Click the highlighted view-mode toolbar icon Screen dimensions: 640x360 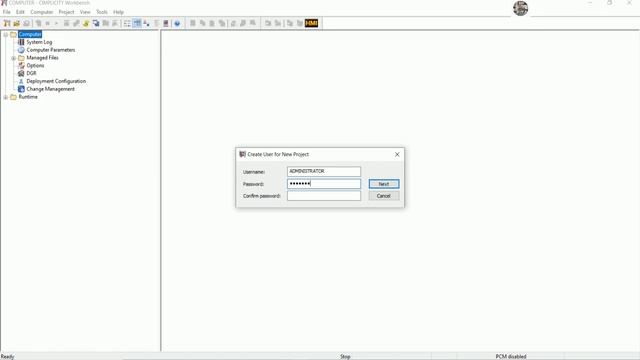[137, 23]
